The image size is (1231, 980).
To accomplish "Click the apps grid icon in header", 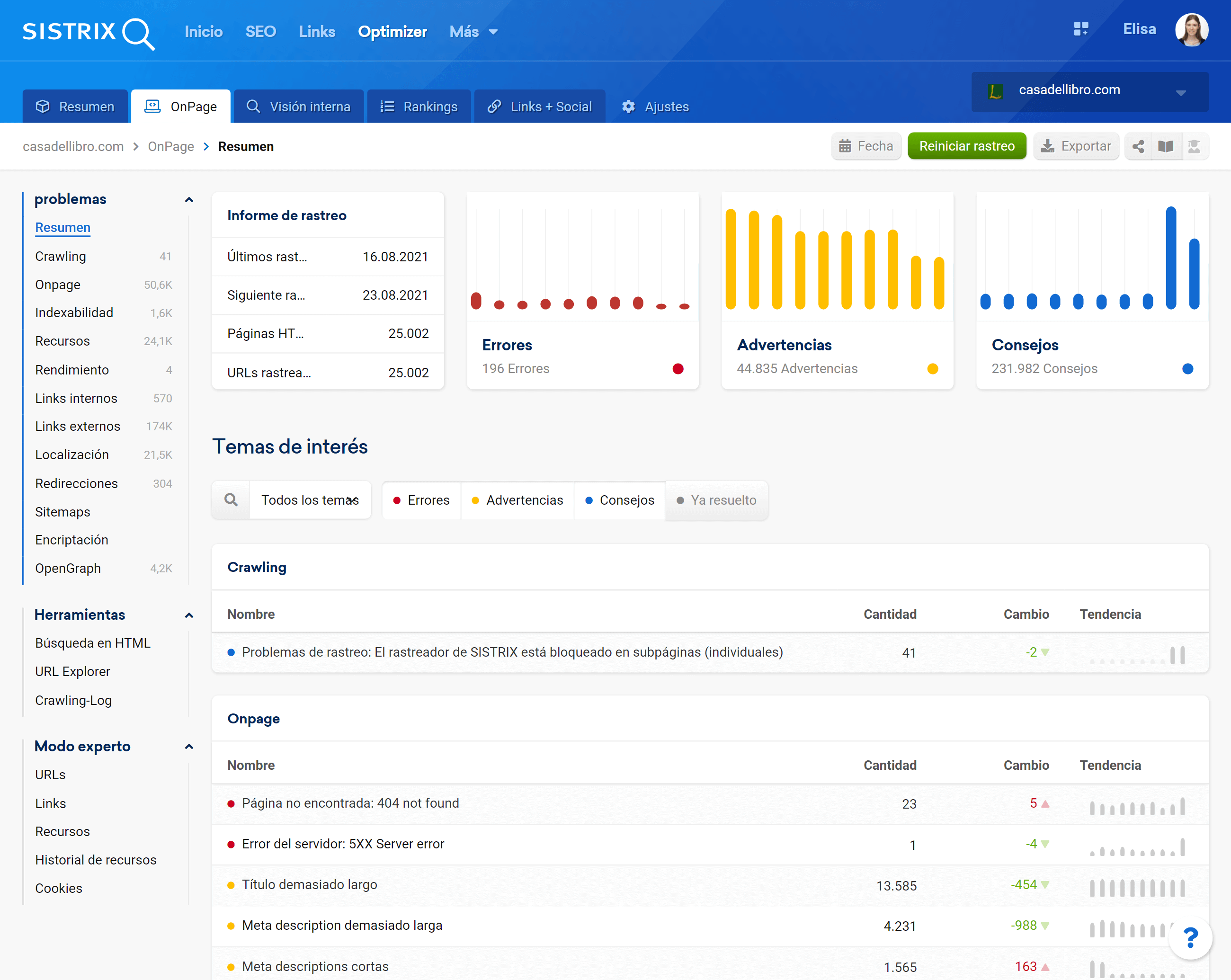I will pyautogui.click(x=1080, y=29).
